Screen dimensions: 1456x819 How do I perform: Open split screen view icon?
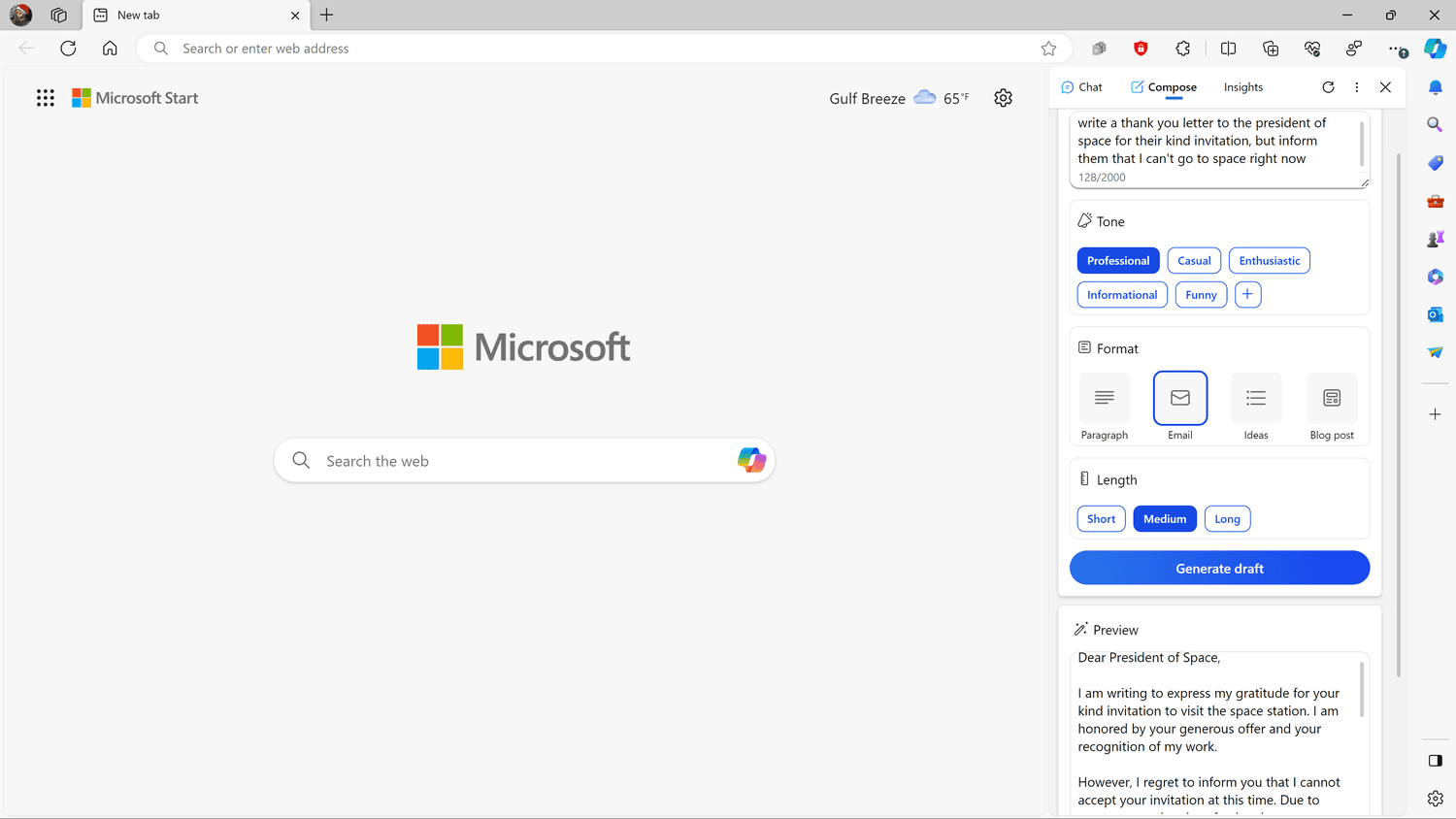point(1228,49)
